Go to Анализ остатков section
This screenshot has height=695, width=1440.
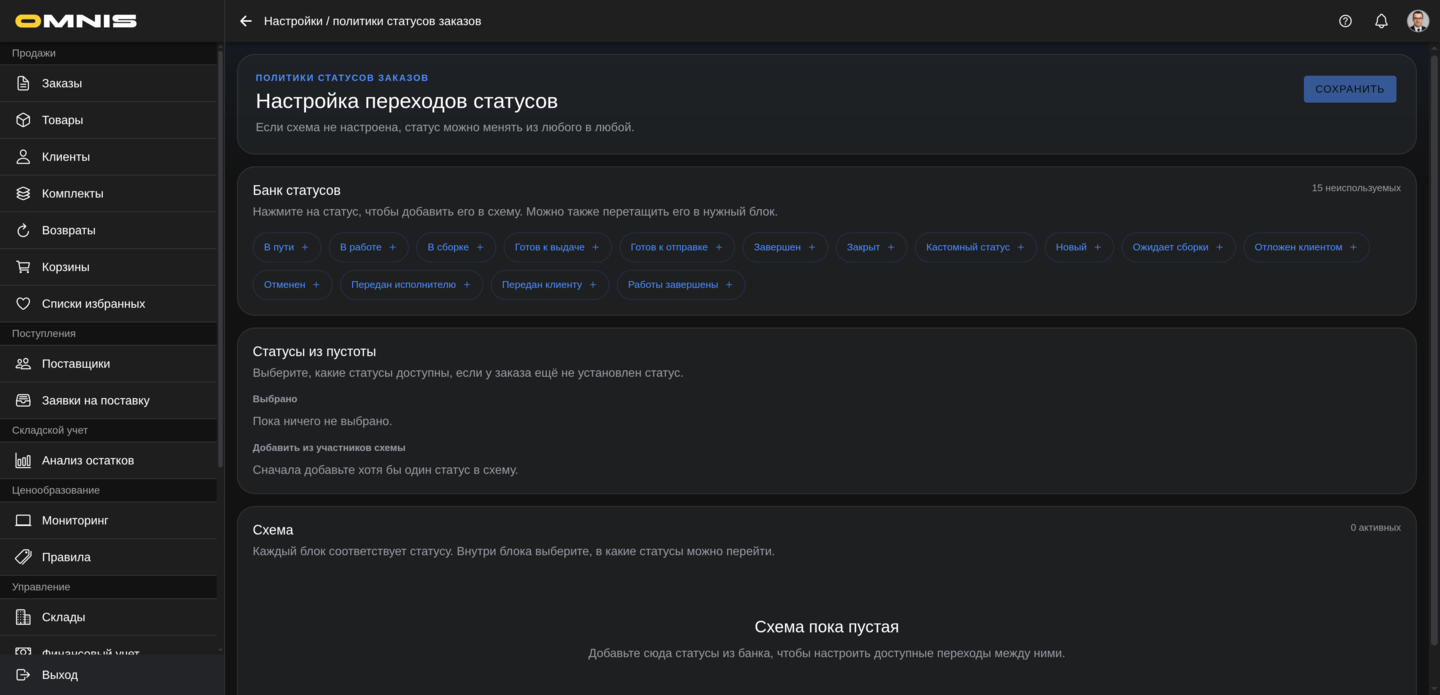[x=88, y=460]
